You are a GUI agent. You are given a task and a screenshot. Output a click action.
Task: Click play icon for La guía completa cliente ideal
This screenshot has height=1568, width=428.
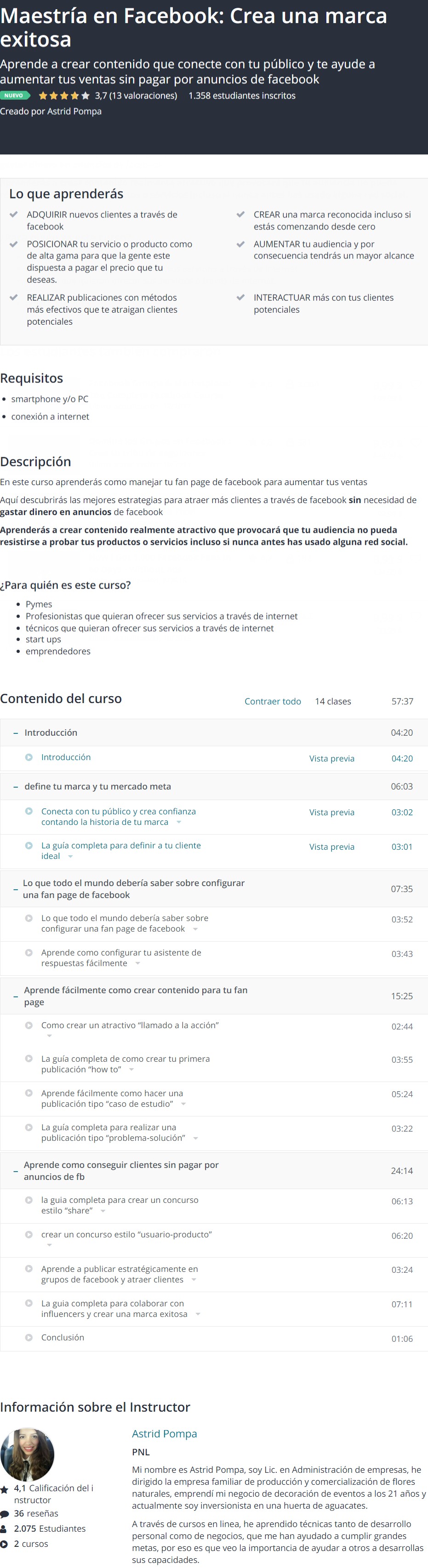(29, 846)
